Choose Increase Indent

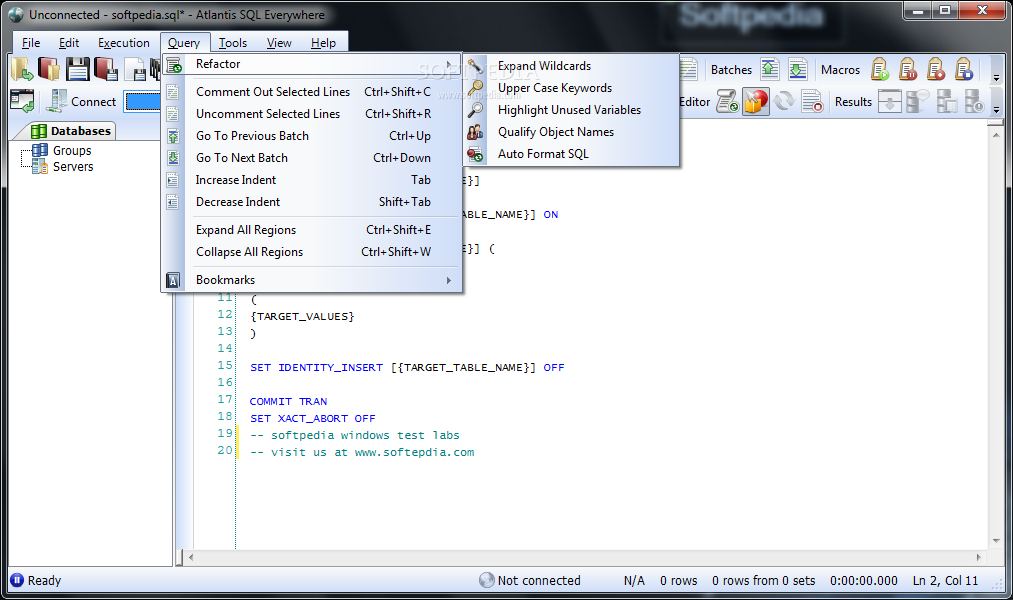click(311, 180)
